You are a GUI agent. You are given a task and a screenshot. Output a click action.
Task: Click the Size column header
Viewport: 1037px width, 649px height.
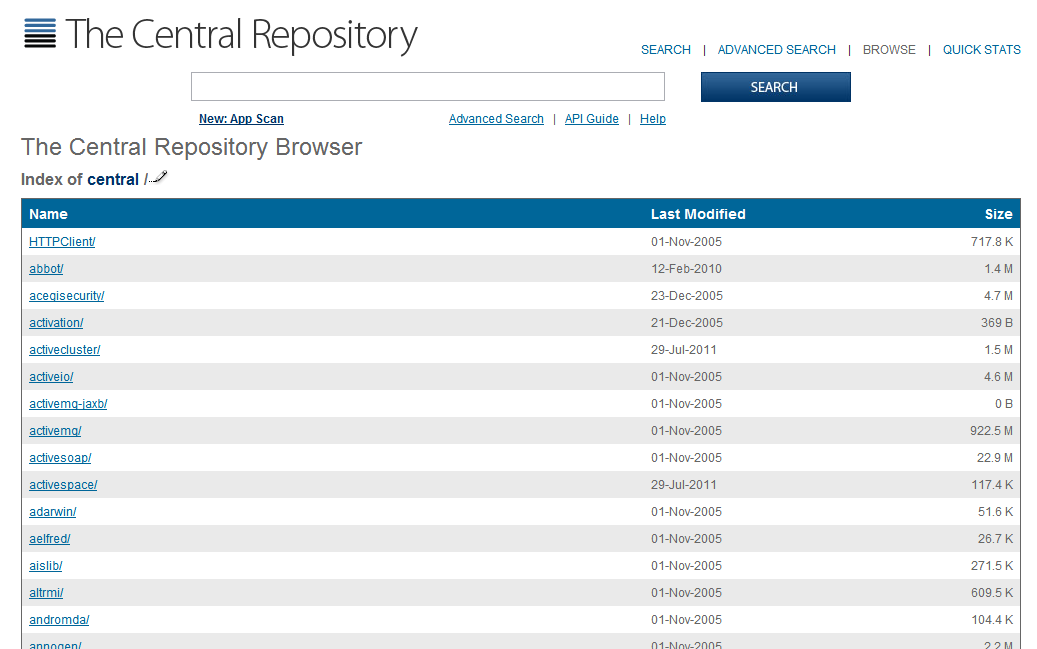pyautogui.click(x=999, y=214)
